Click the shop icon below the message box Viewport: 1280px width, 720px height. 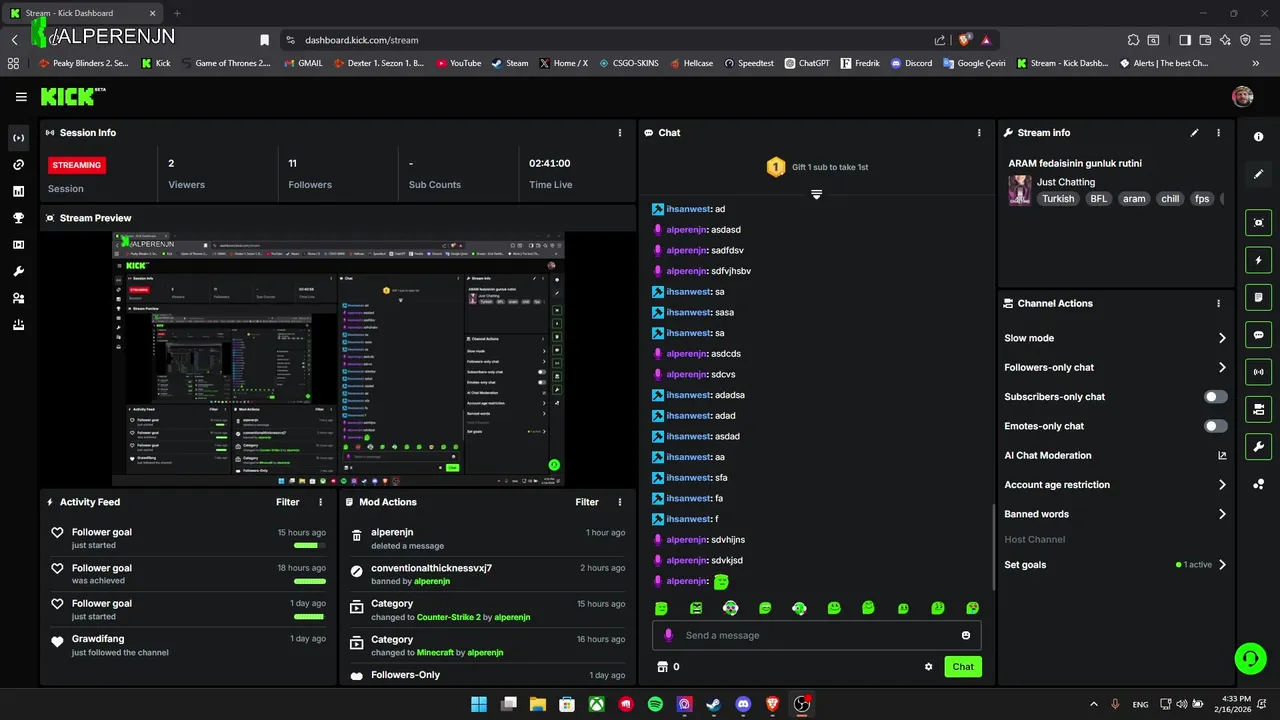coord(661,666)
